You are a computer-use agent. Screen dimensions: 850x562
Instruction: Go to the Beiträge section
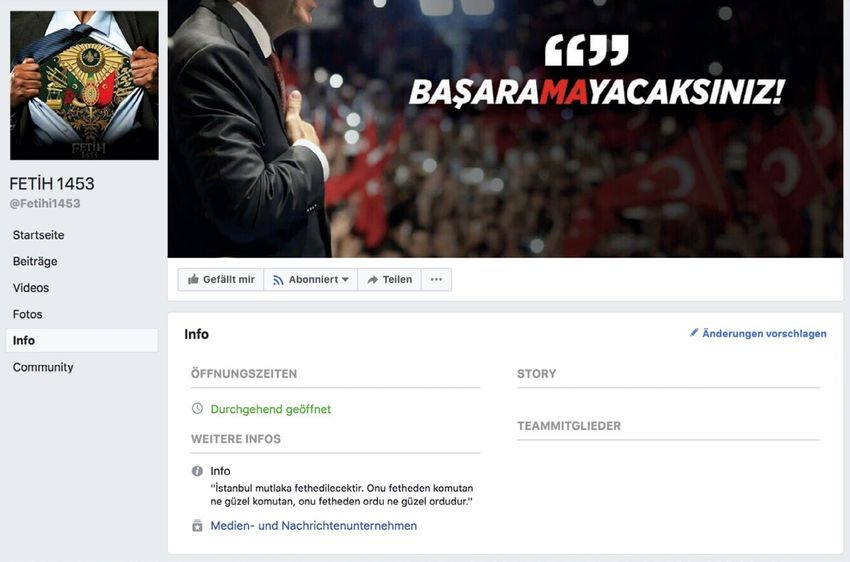pyautogui.click(x=35, y=261)
